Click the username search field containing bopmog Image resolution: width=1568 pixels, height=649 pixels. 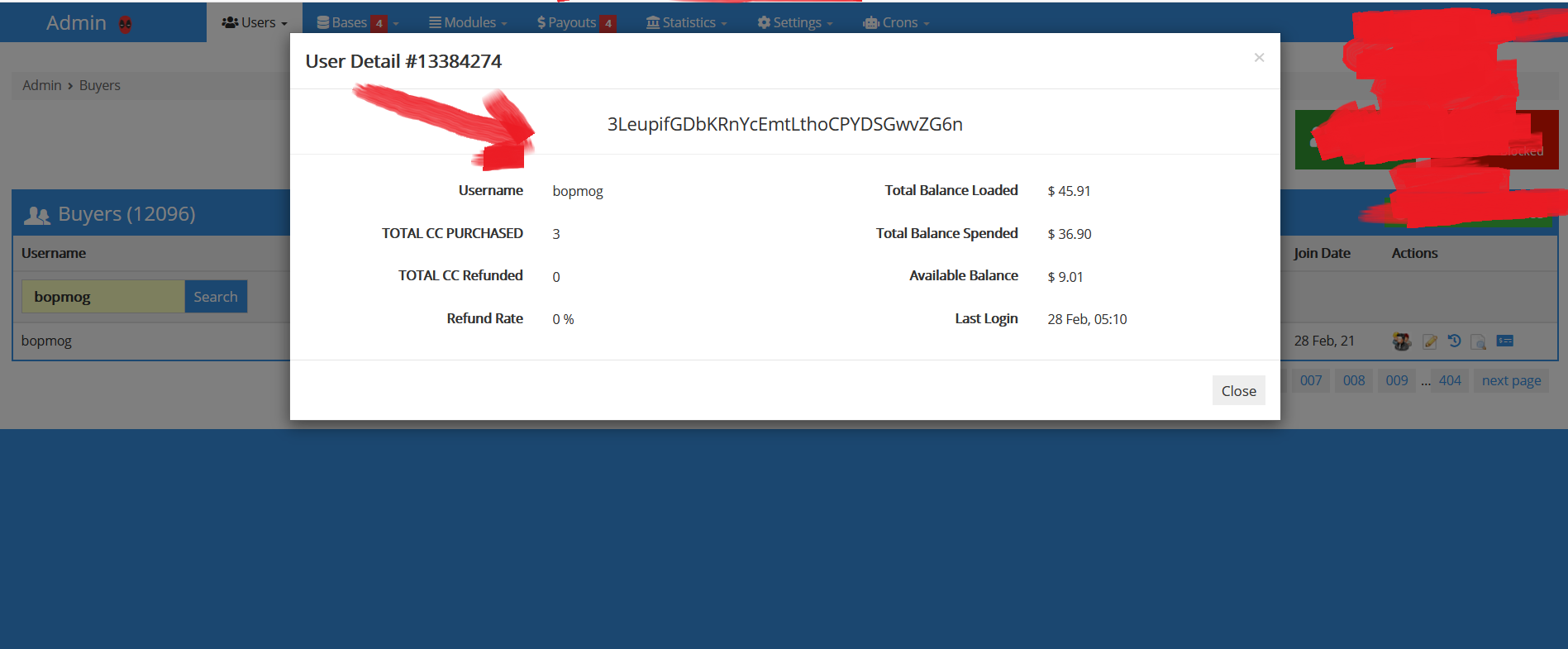coord(103,297)
